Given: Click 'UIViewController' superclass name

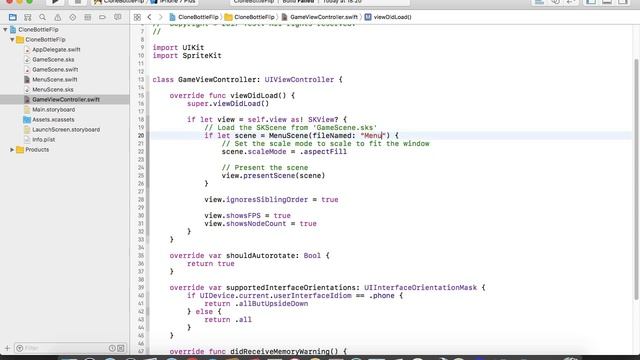Looking at the screenshot, I should tap(299, 80).
